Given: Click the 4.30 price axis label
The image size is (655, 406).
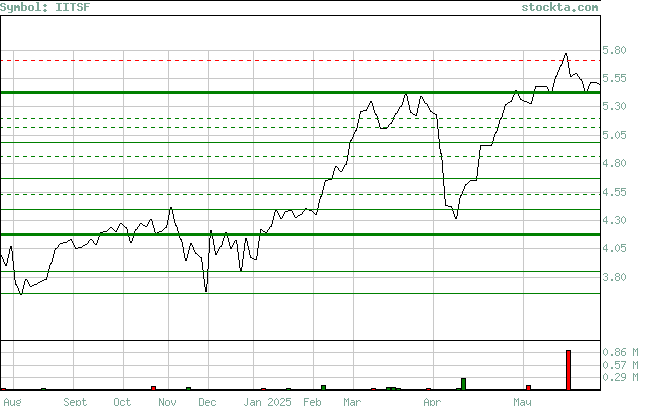Looking at the screenshot, I should click(614, 220).
